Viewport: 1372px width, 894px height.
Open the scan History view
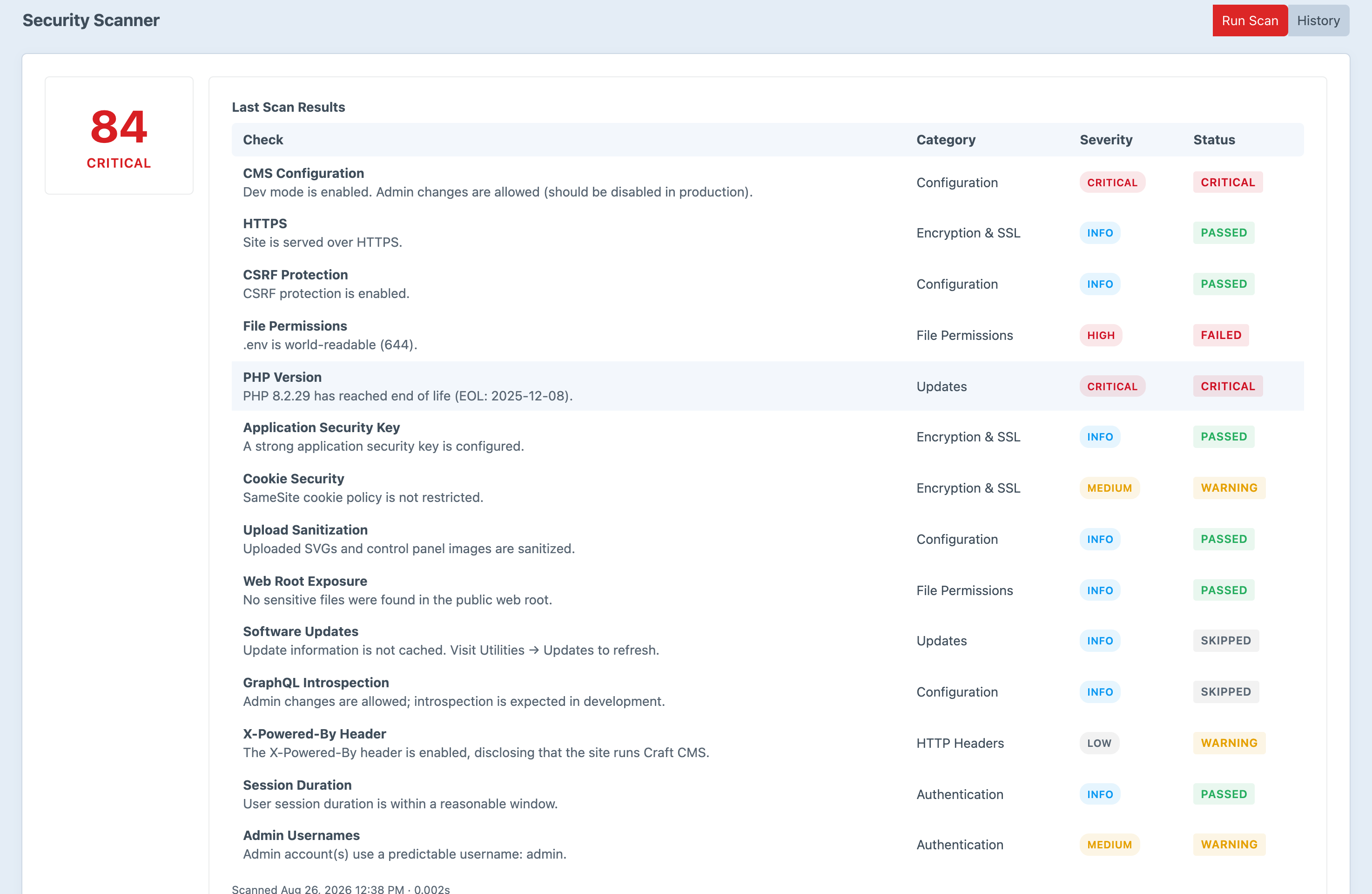1318,21
